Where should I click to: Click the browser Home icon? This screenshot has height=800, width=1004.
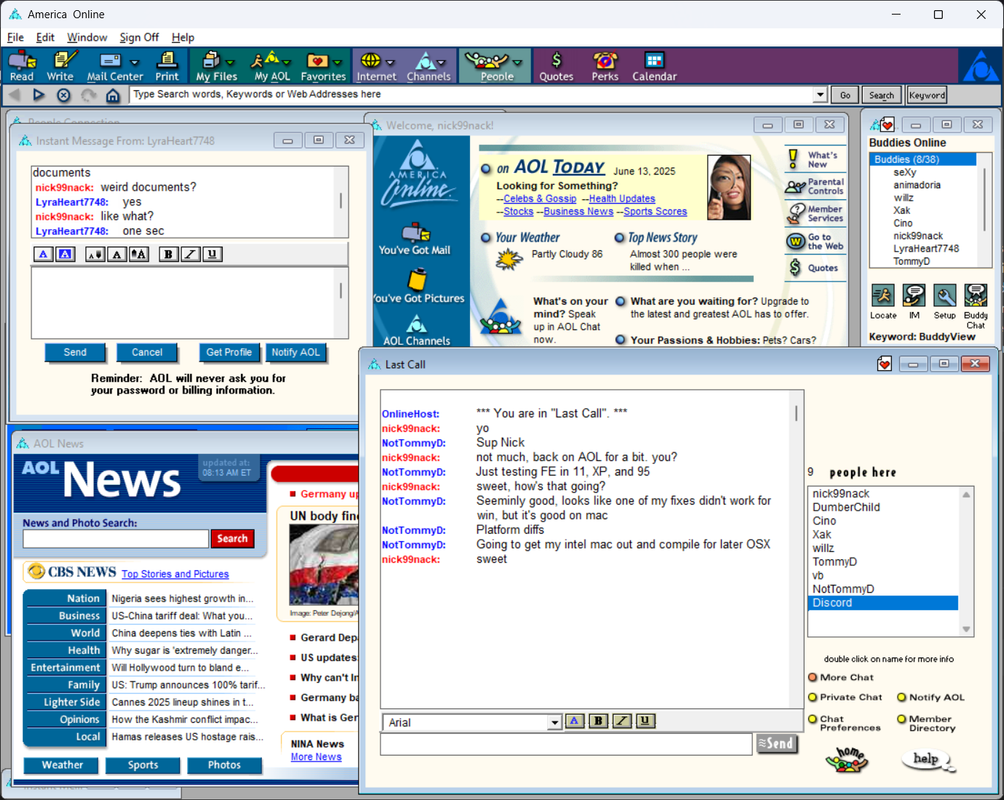pyautogui.click(x=113, y=95)
